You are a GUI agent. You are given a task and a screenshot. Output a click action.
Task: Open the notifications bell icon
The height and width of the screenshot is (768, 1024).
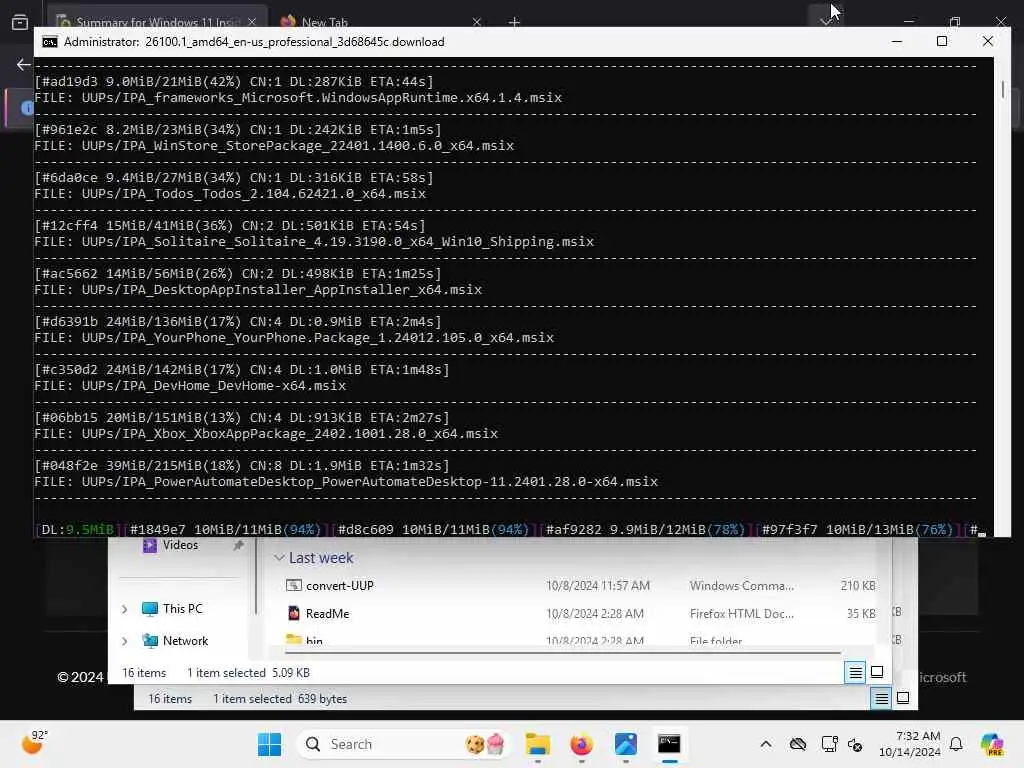pos(956,744)
